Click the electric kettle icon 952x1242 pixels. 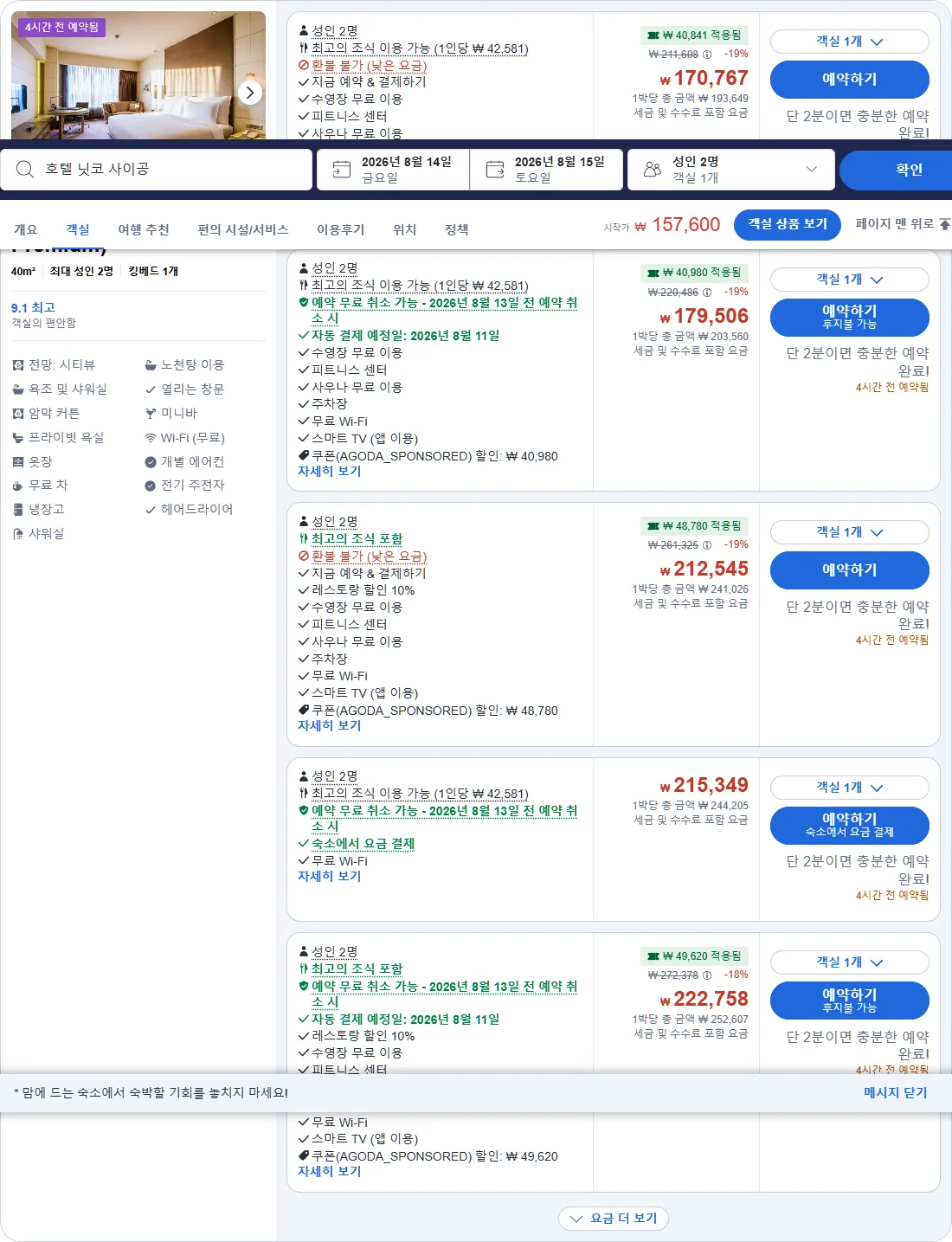151,486
